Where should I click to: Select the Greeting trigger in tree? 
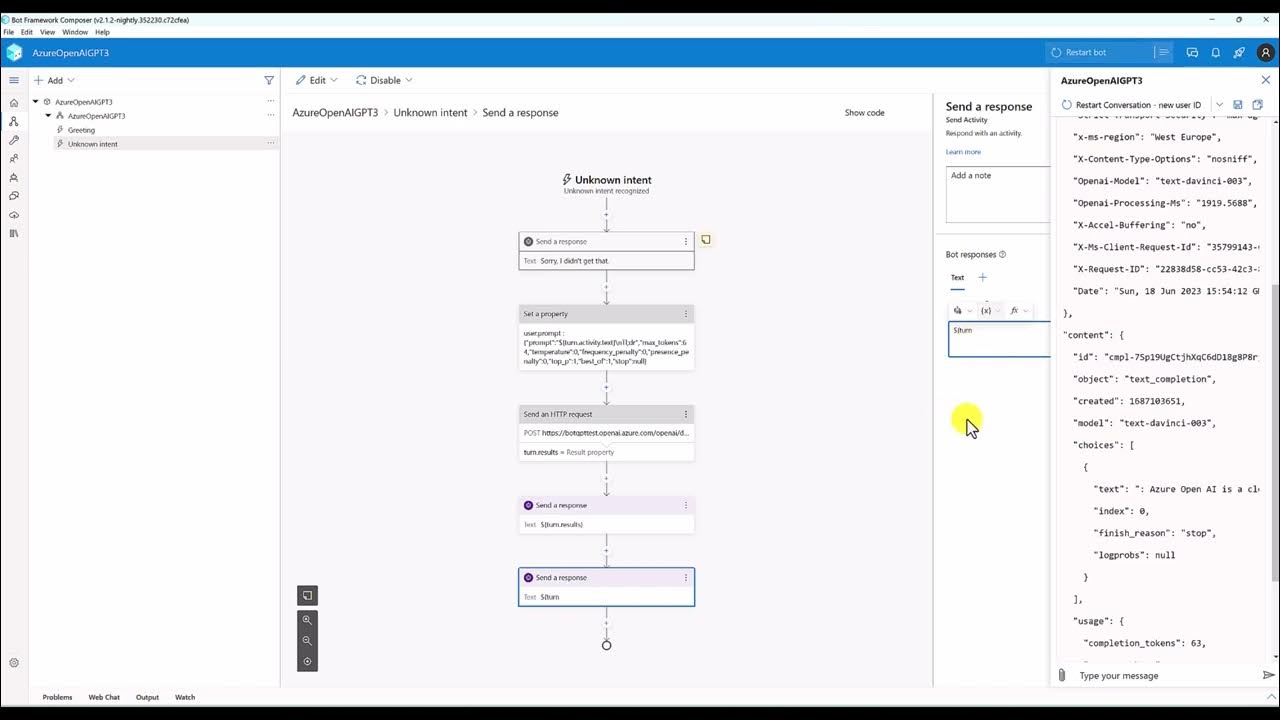click(x=81, y=130)
